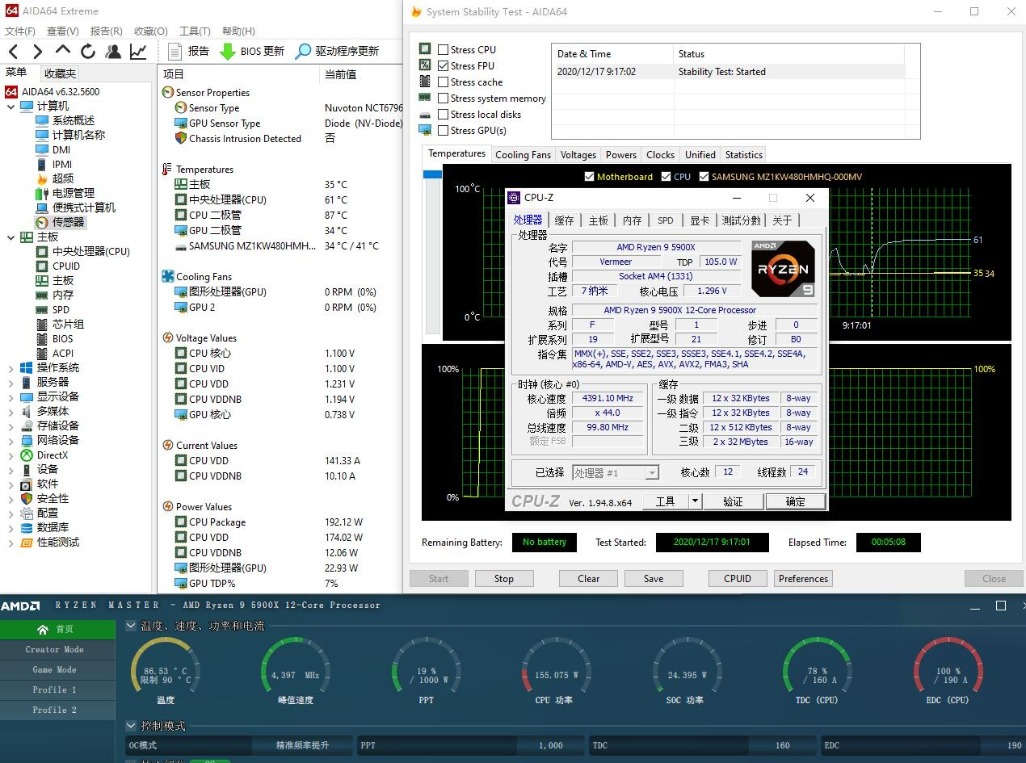Click CPU-Z 验证 validate button
This screenshot has height=763, width=1026.
[x=733, y=501]
